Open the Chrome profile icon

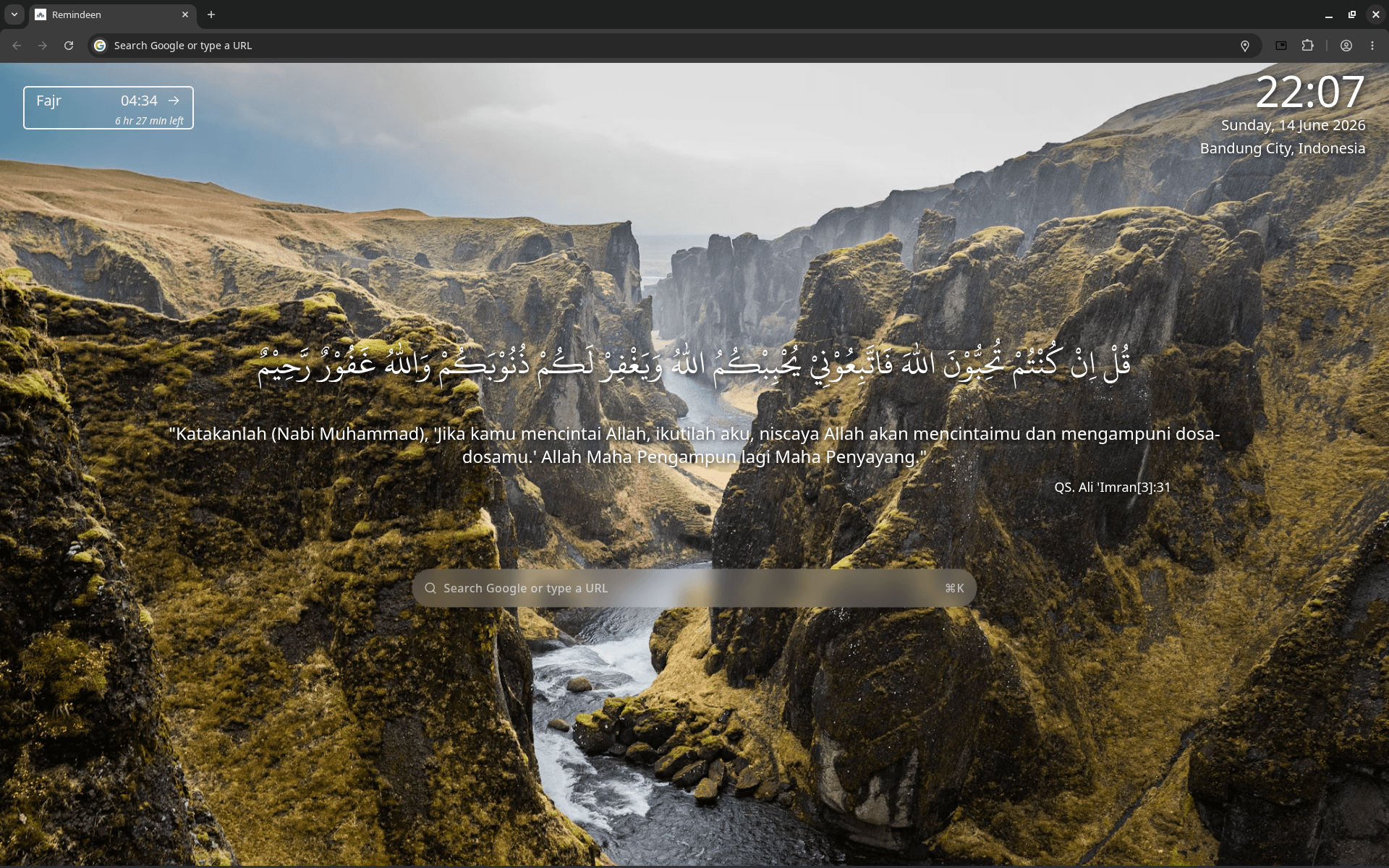coord(1346,46)
